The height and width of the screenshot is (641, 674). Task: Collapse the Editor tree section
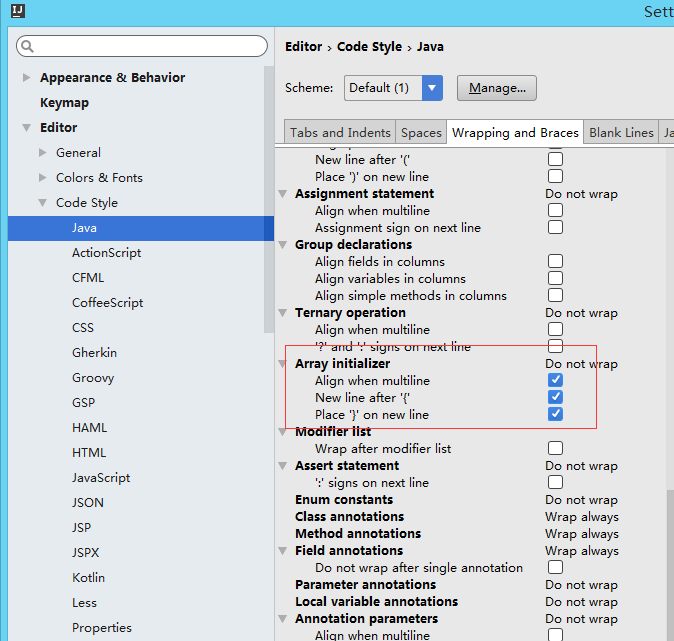tap(26, 128)
